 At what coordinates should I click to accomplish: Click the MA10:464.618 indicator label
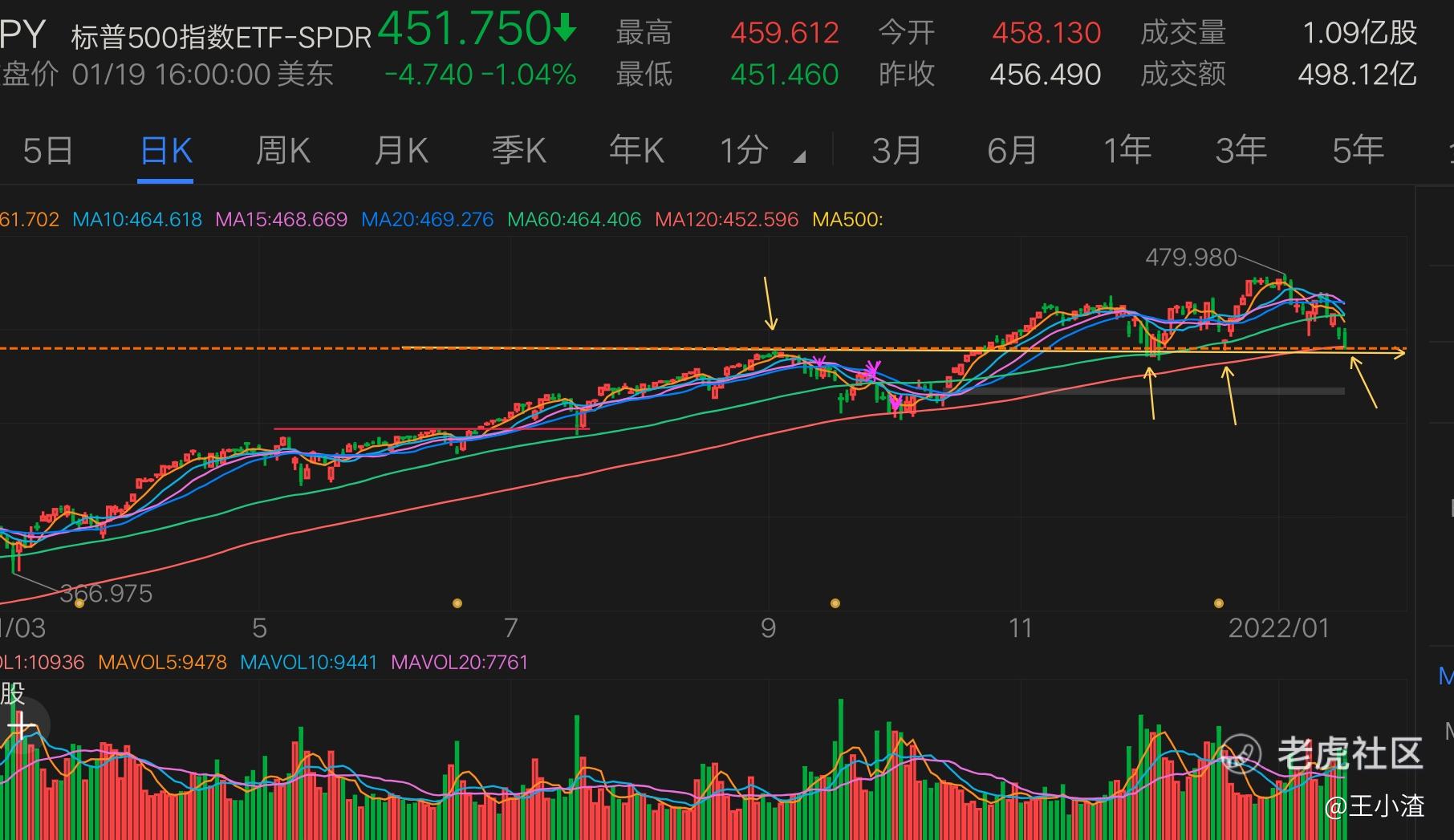[x=137, y=220]
